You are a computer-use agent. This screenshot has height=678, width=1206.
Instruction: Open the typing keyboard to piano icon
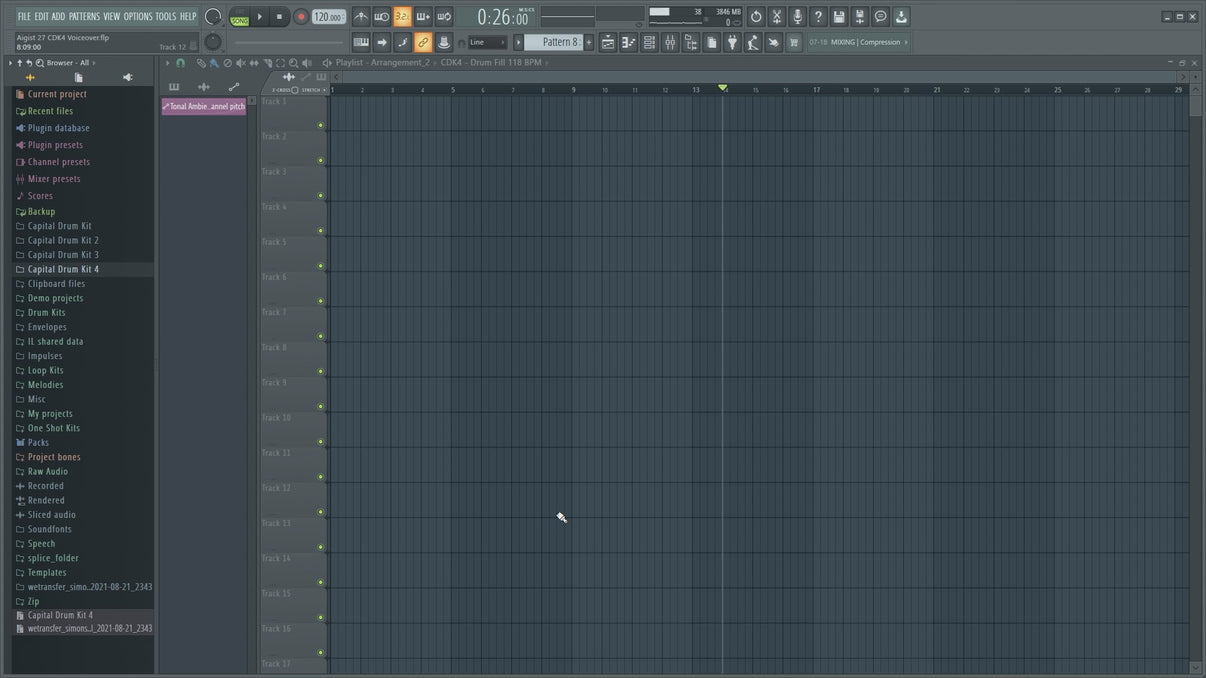[361, 42]
